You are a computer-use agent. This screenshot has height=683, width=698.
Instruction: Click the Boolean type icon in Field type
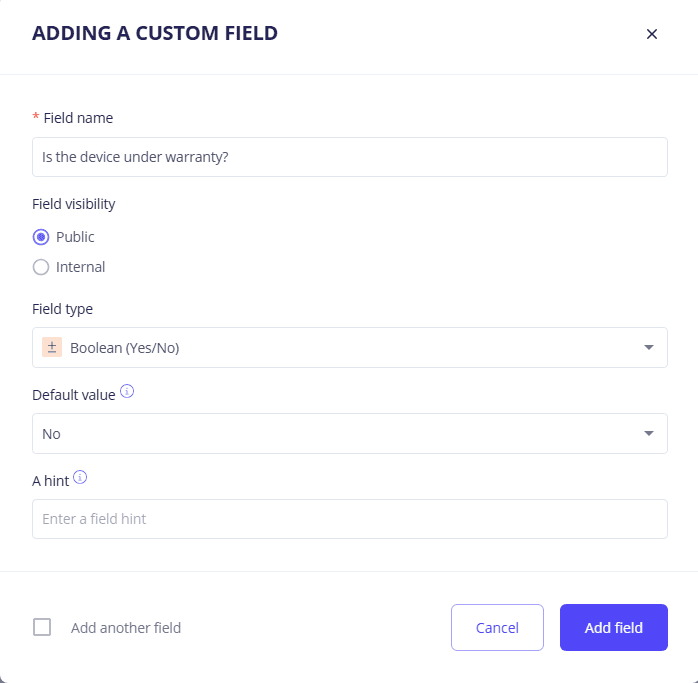pyautogui.click(x=52, y=347)
